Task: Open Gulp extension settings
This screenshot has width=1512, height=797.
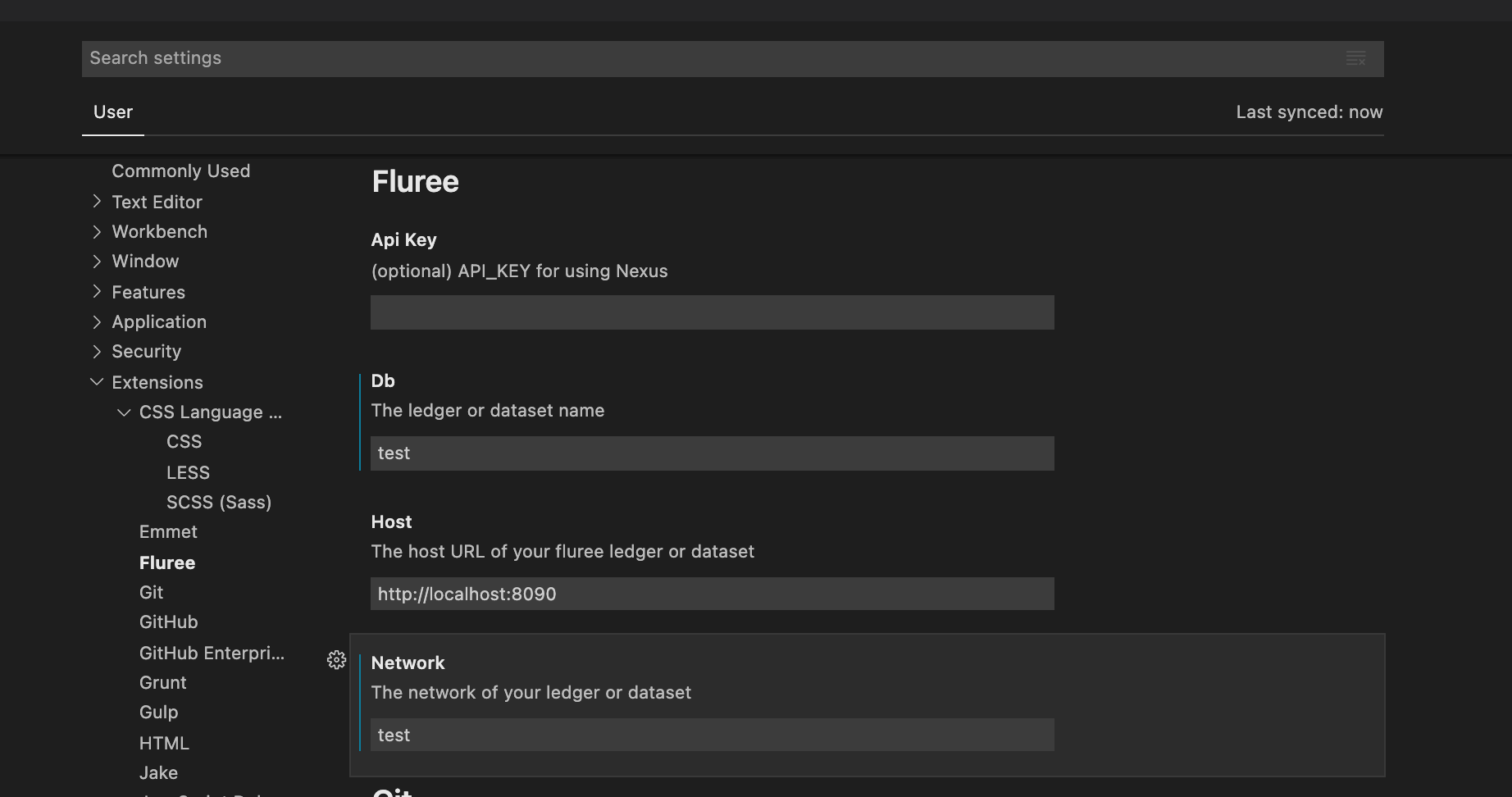Action: pos(158,712)
